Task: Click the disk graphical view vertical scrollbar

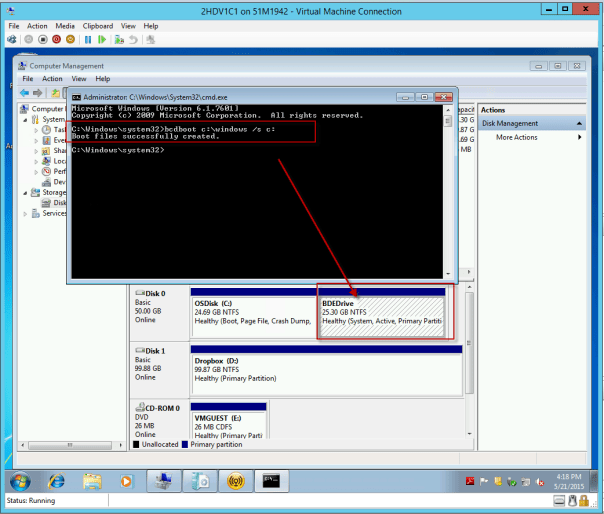Action: (x=469, y=360)
